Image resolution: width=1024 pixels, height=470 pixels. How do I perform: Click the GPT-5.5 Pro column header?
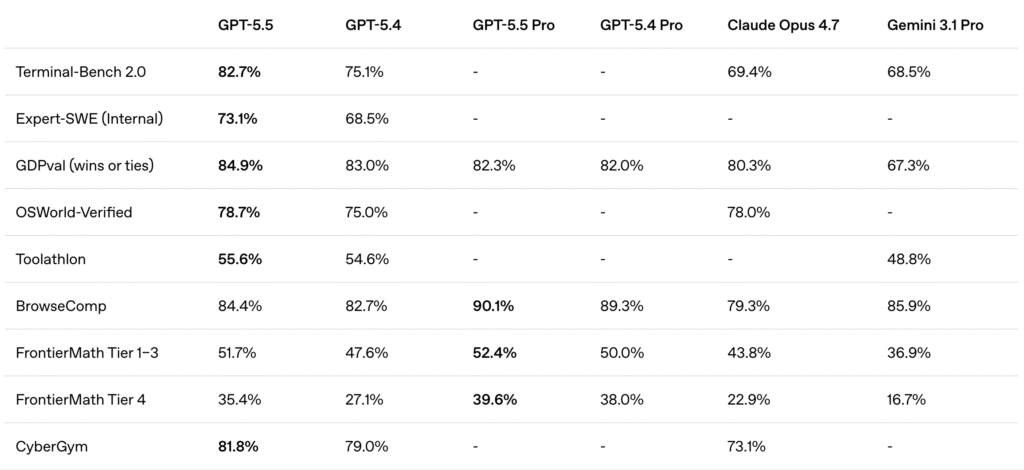[x=515, y=25]
